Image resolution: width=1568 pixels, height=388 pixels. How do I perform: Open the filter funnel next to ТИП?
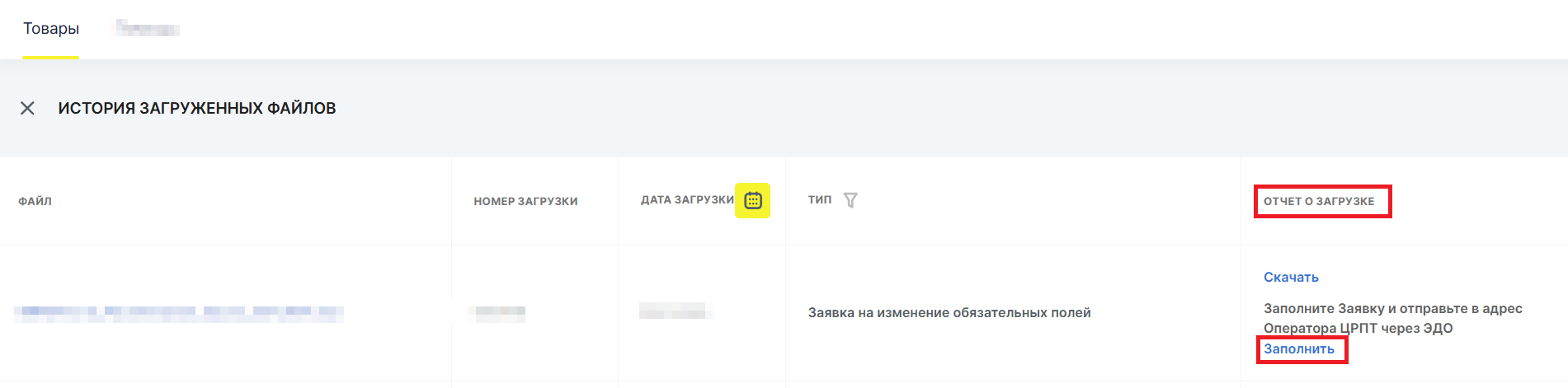point(850,200)
